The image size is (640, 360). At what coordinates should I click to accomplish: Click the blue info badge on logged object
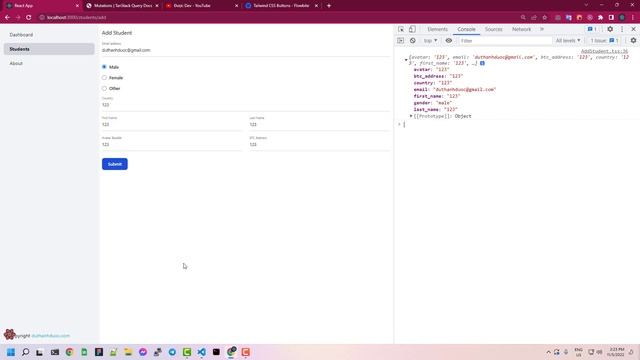(482, 63)
